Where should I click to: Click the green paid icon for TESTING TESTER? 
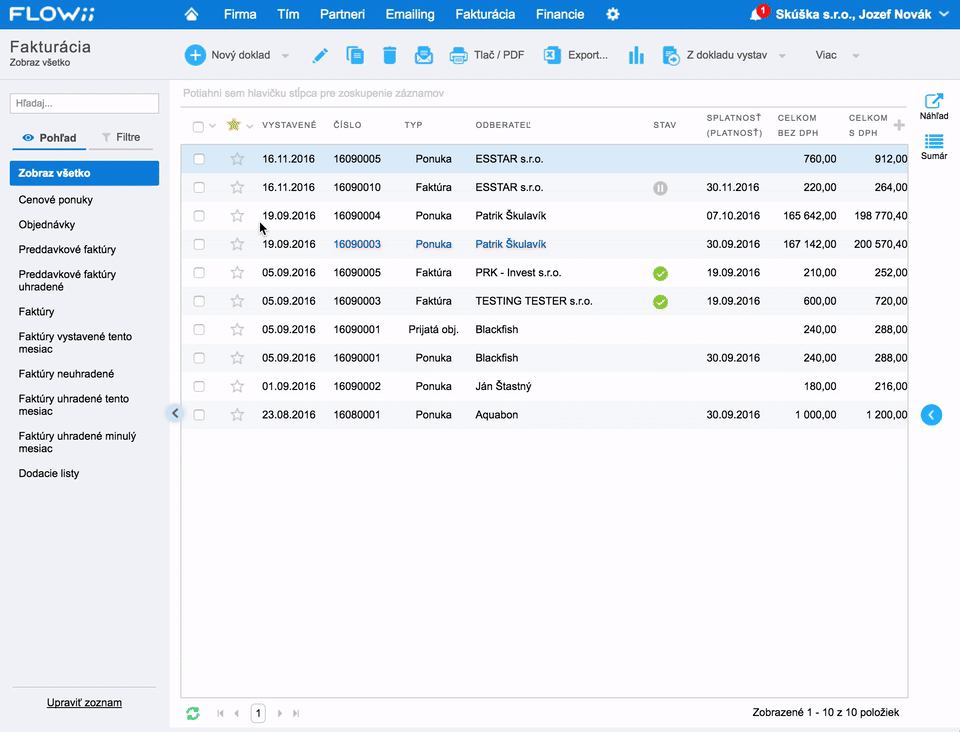tap(660, 302)
